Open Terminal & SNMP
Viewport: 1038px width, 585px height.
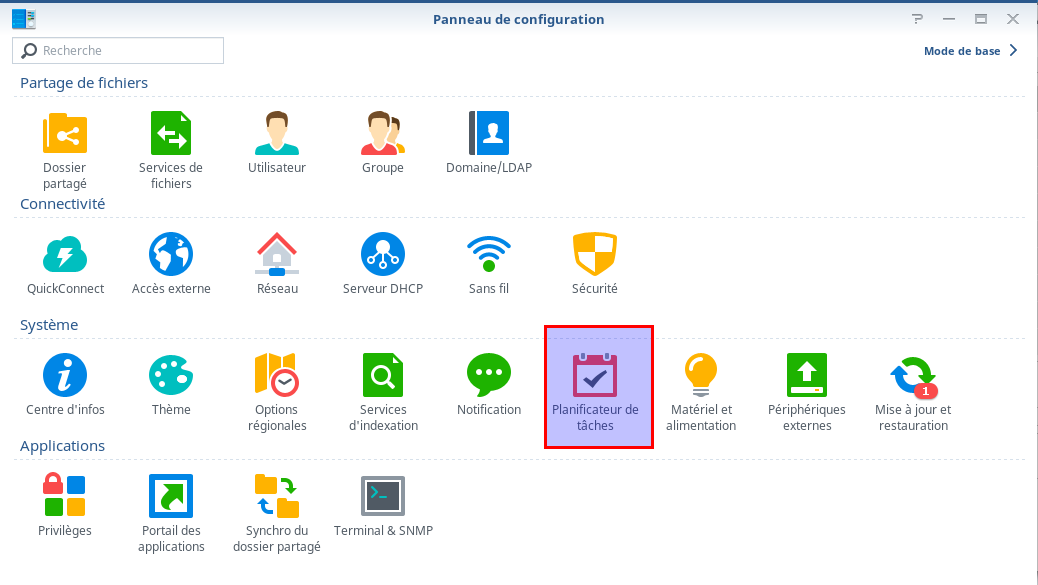click(x=383, y=496)
